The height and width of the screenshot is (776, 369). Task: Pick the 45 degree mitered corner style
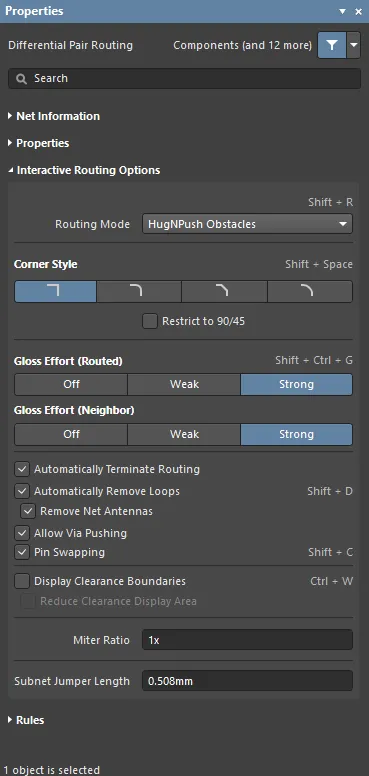[225, 291]
